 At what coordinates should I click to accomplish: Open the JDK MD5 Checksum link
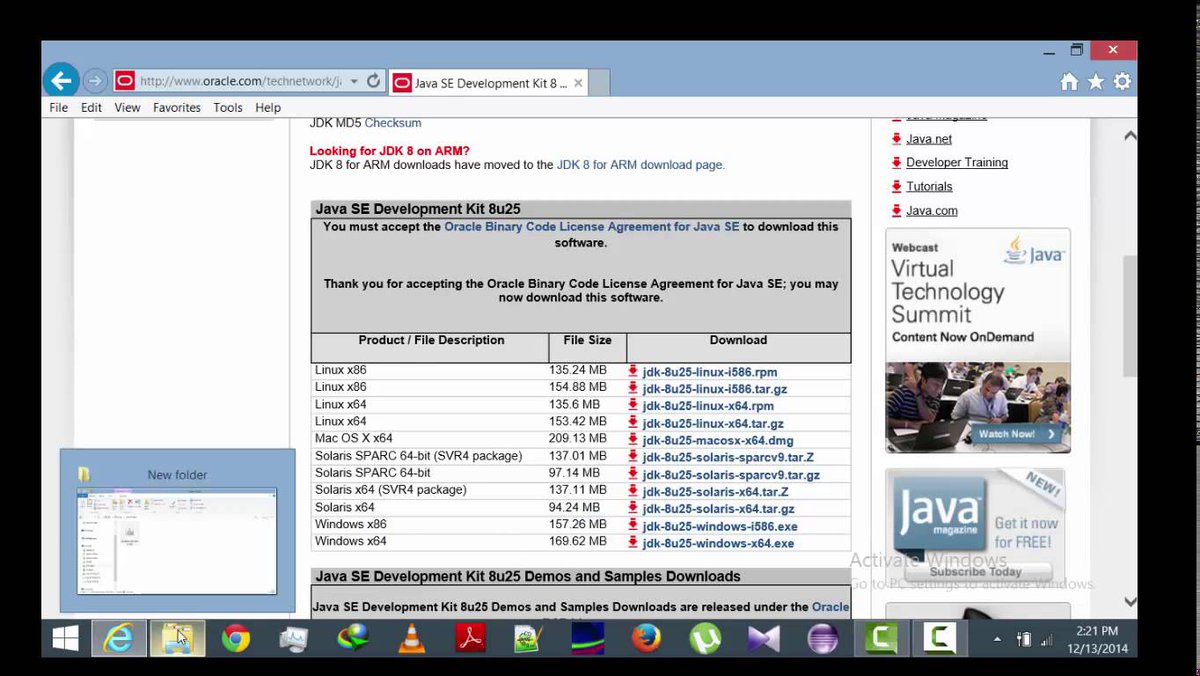point(393,123)
